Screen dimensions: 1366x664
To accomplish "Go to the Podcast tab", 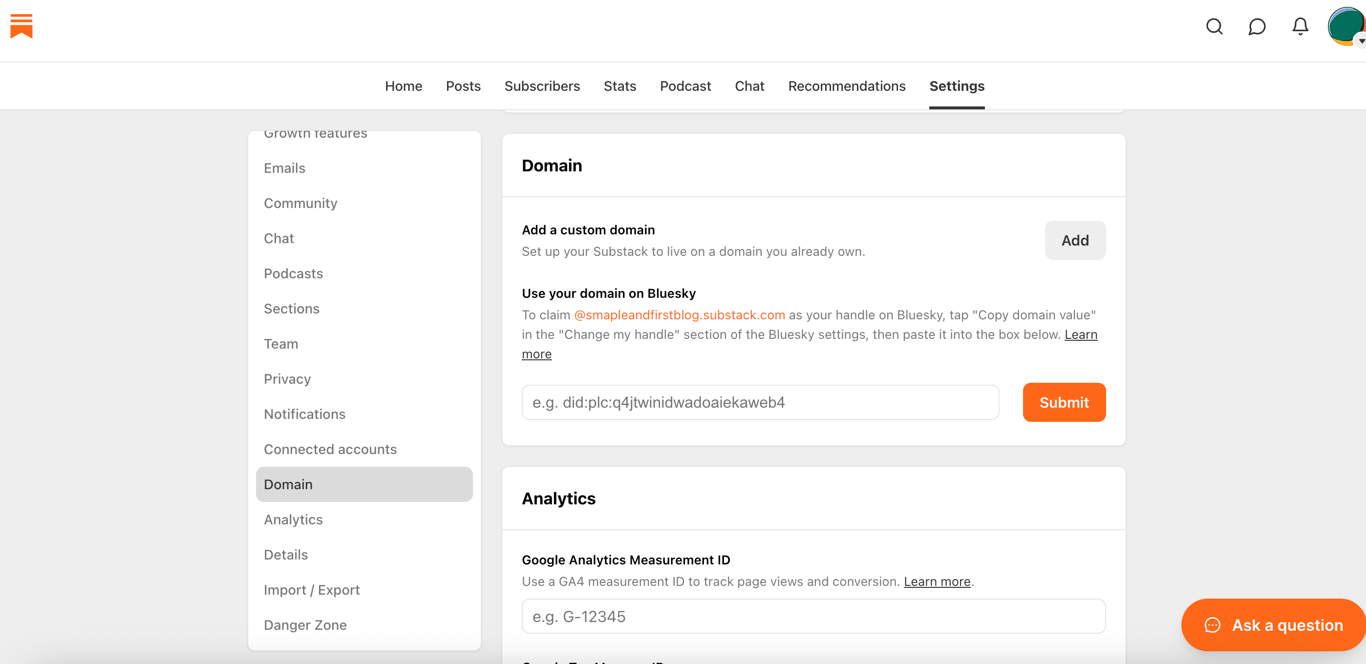I will pyautogui.click(x=685, y=86).
